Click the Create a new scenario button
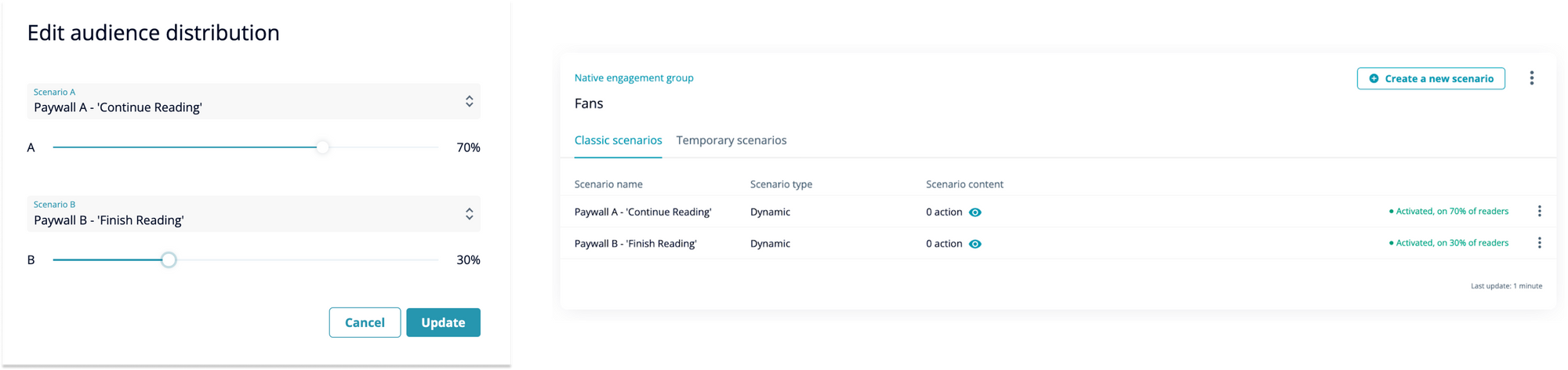This screenshot has width=1568, height=370. [x=1431, y=78]
